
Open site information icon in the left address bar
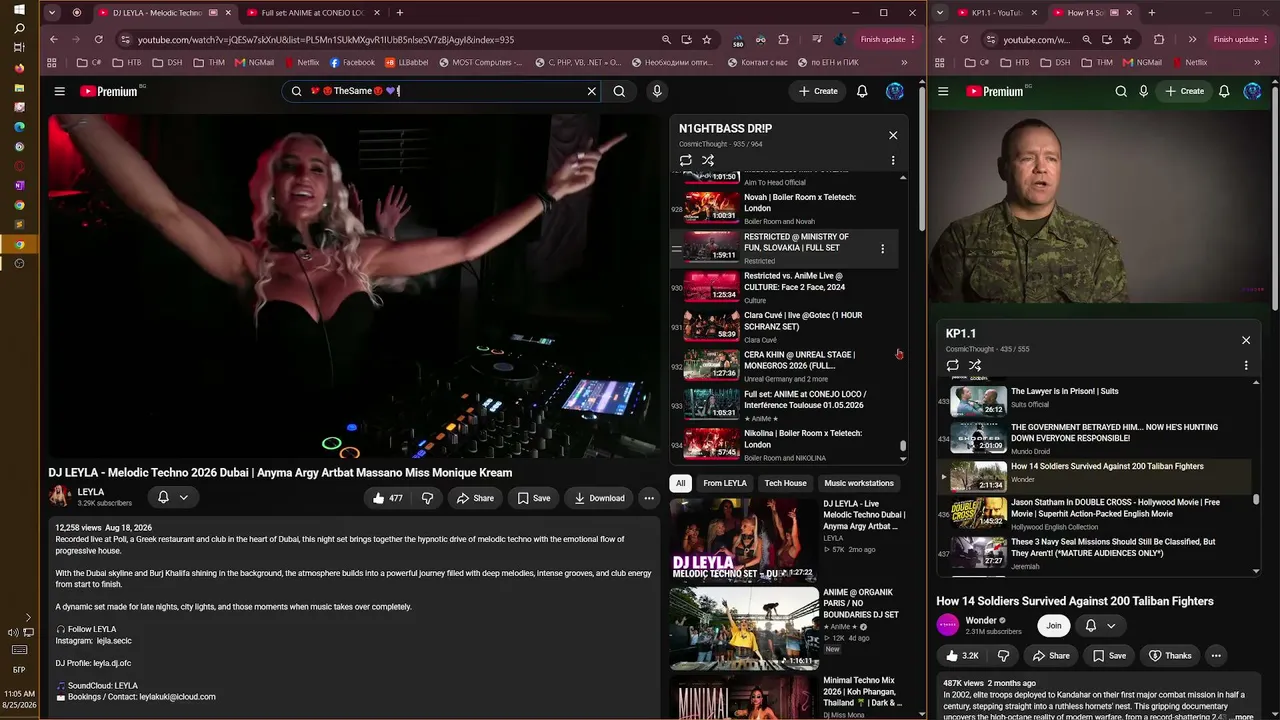(x=125, y=39)
